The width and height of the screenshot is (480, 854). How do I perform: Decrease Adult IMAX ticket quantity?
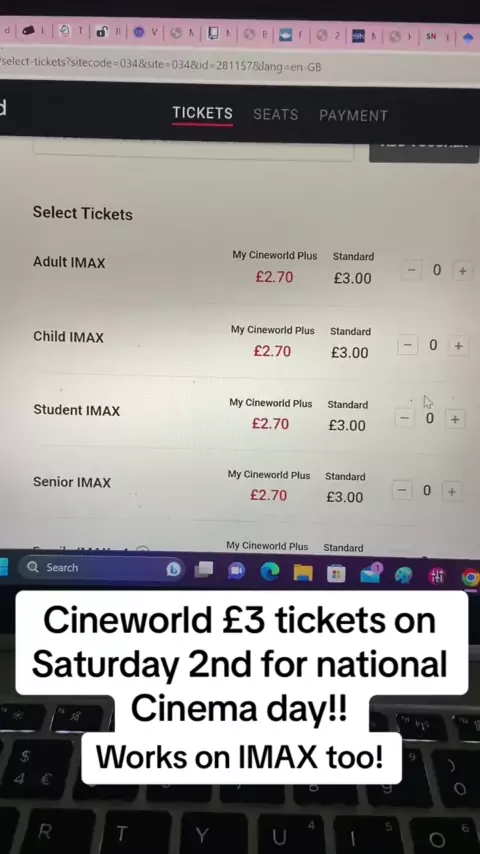click(x=411, y=270)
